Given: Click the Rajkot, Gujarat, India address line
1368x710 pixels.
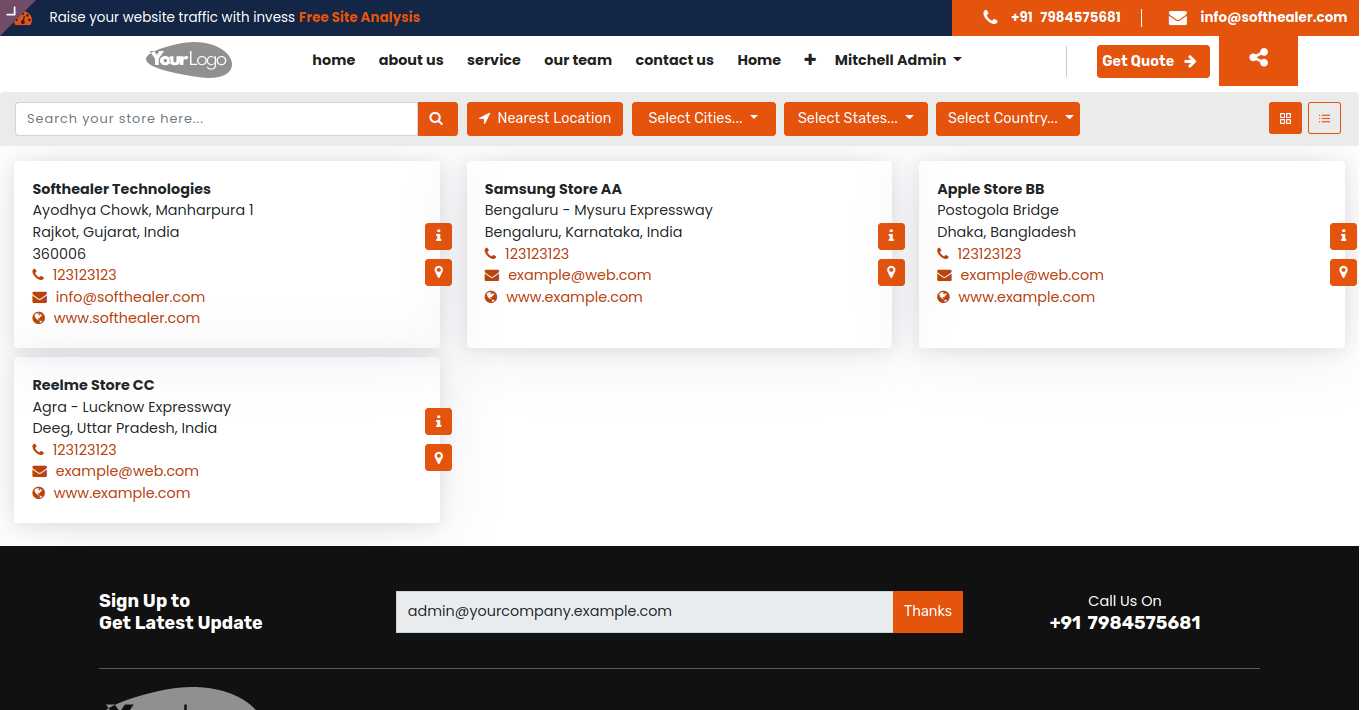Looking at the screenshot, I should coord(106,232).
